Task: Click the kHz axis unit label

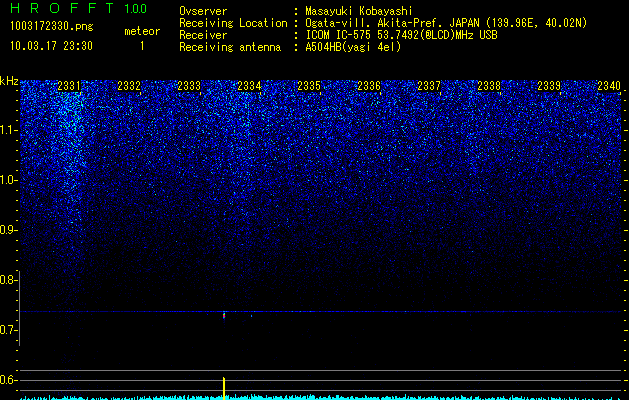Action: 9,81
